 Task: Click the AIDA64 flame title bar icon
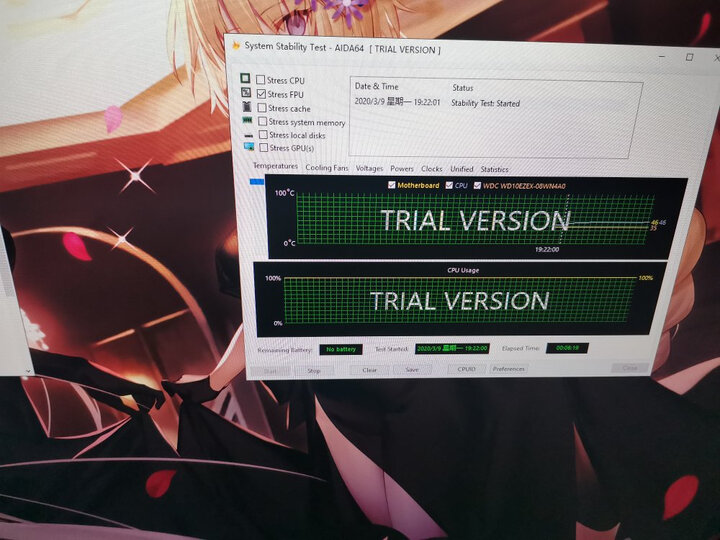click(236, 45)
